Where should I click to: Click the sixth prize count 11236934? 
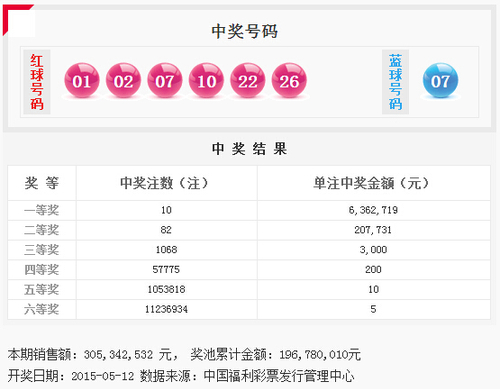point(166,309)
